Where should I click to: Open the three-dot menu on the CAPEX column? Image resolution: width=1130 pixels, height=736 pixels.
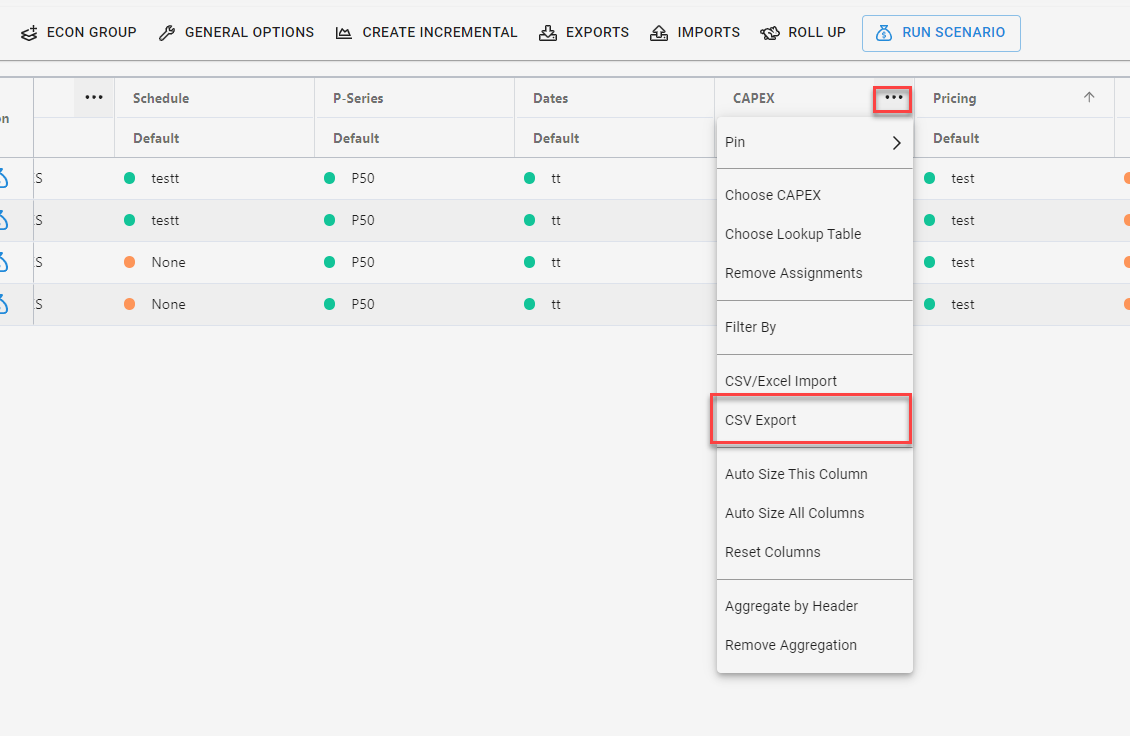pos(893,98)
